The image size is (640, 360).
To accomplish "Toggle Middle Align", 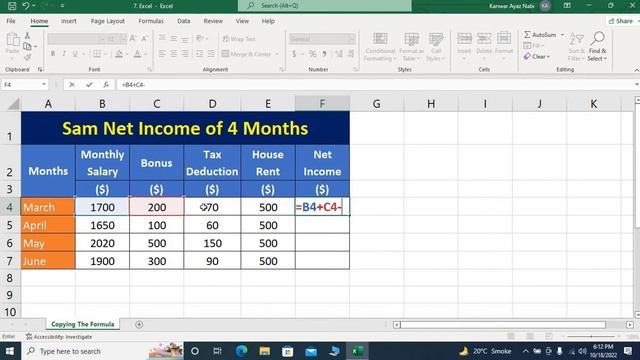I will pyautogui.click(x=173, y=38).
